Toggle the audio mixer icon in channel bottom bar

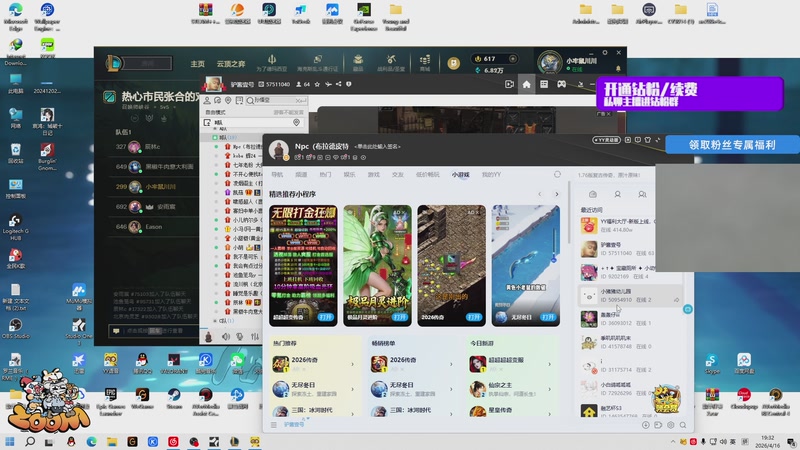(x=255, y=337)
